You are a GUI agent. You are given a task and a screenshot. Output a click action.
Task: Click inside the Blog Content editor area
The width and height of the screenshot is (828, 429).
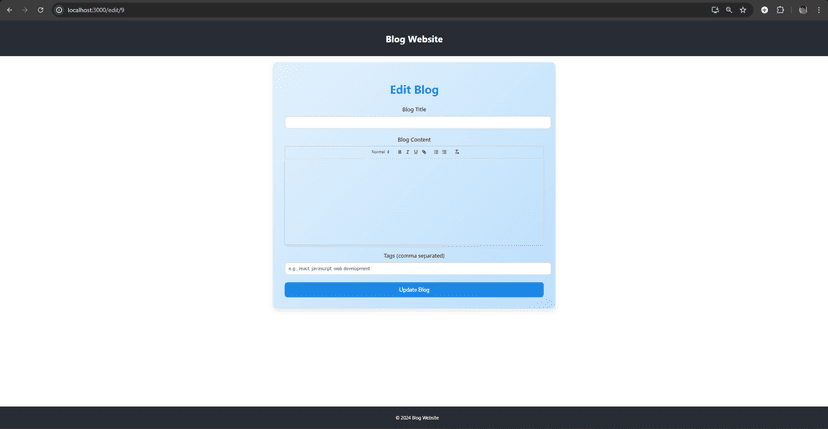click(414, 202)
